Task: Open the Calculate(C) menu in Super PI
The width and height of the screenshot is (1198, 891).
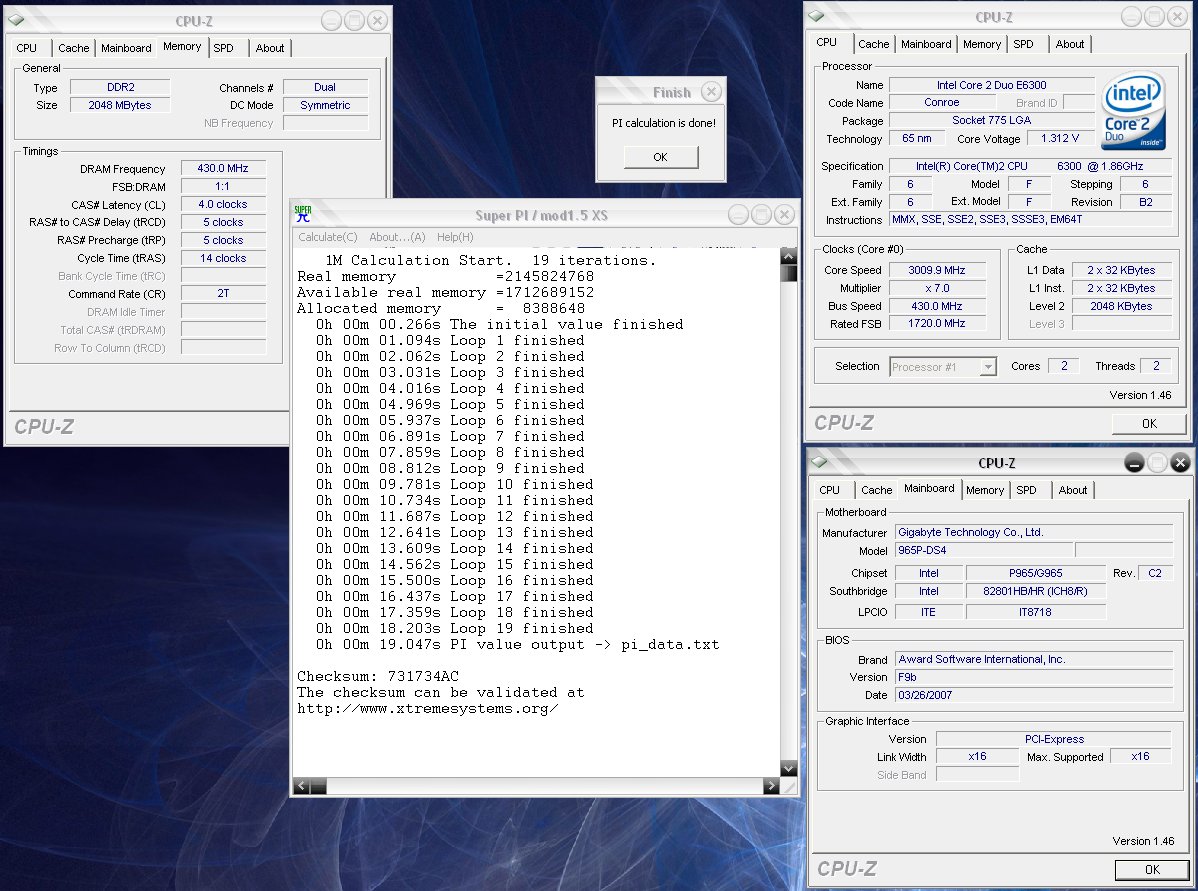Action: coord(327,237)
